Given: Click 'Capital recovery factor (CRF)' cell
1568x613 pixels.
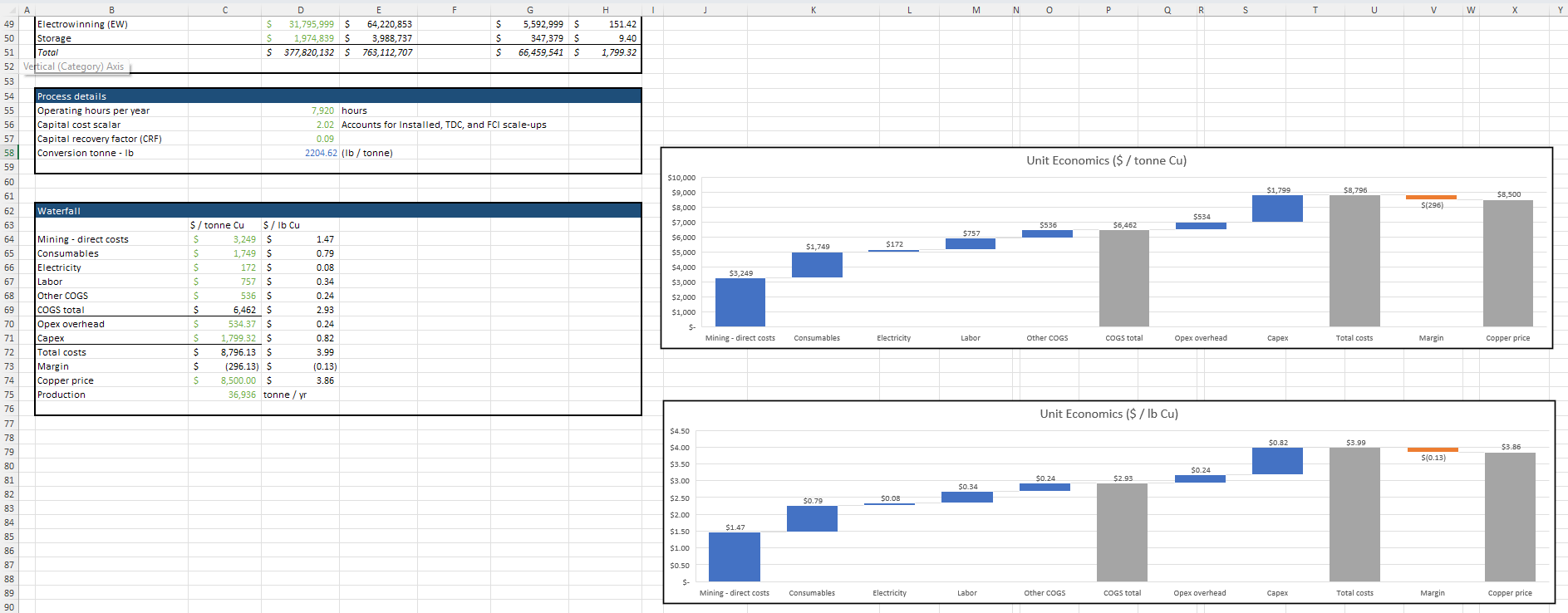Looking at the screenshot, I should click(x=111, y=139).
